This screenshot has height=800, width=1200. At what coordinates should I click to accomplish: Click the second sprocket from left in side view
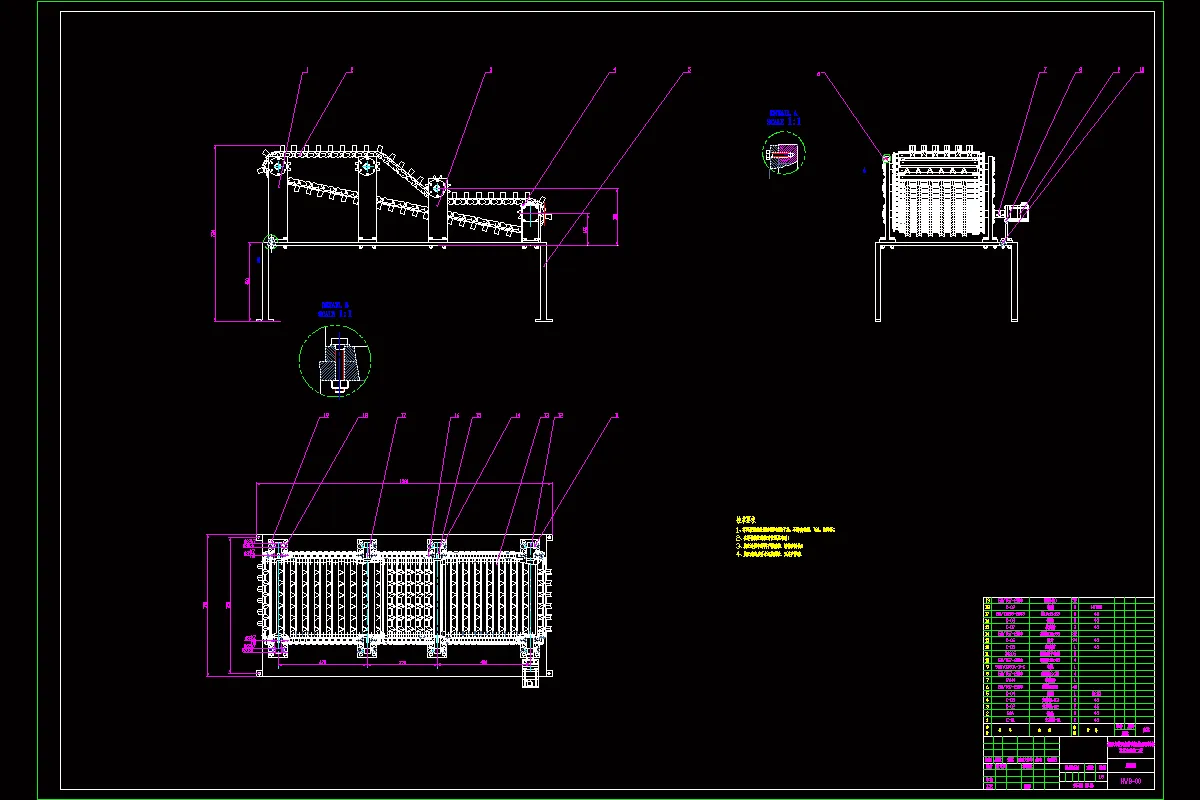[x=368, y=165]
